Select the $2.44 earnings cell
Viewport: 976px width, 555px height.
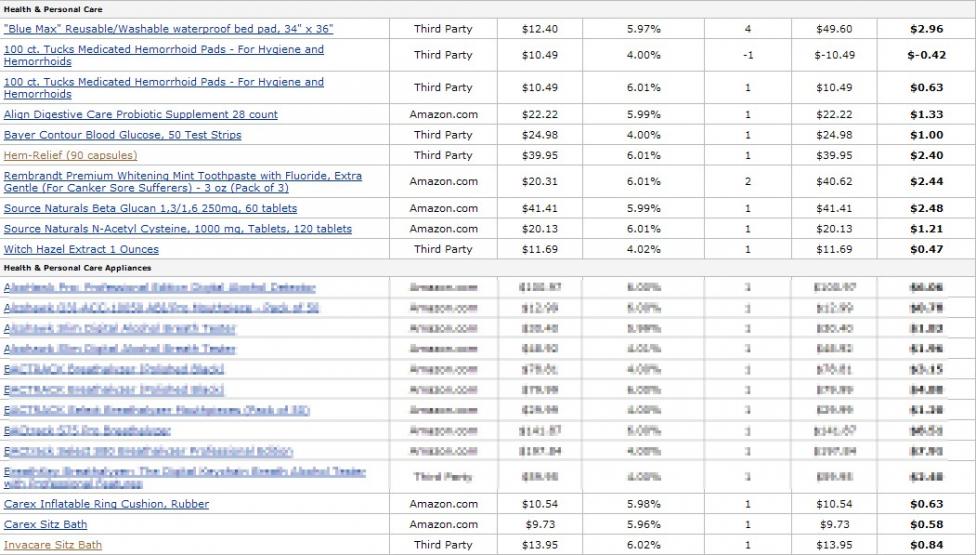926,182
